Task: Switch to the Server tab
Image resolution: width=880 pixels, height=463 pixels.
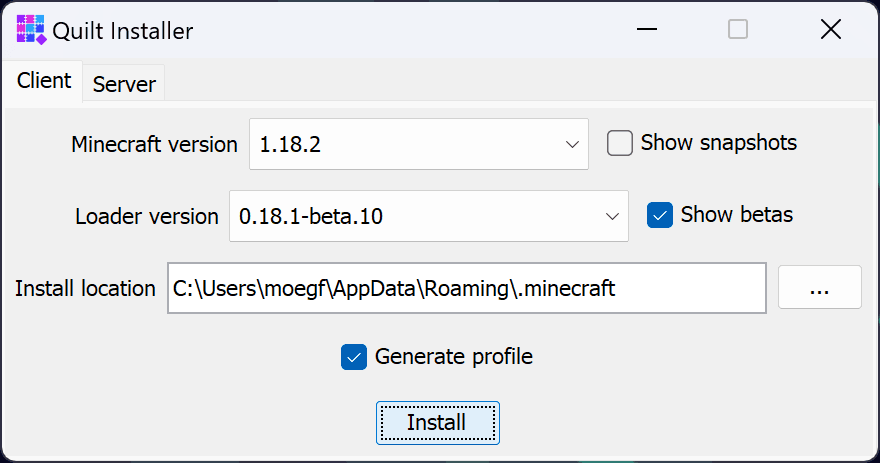Action: (x=124, y=84)
